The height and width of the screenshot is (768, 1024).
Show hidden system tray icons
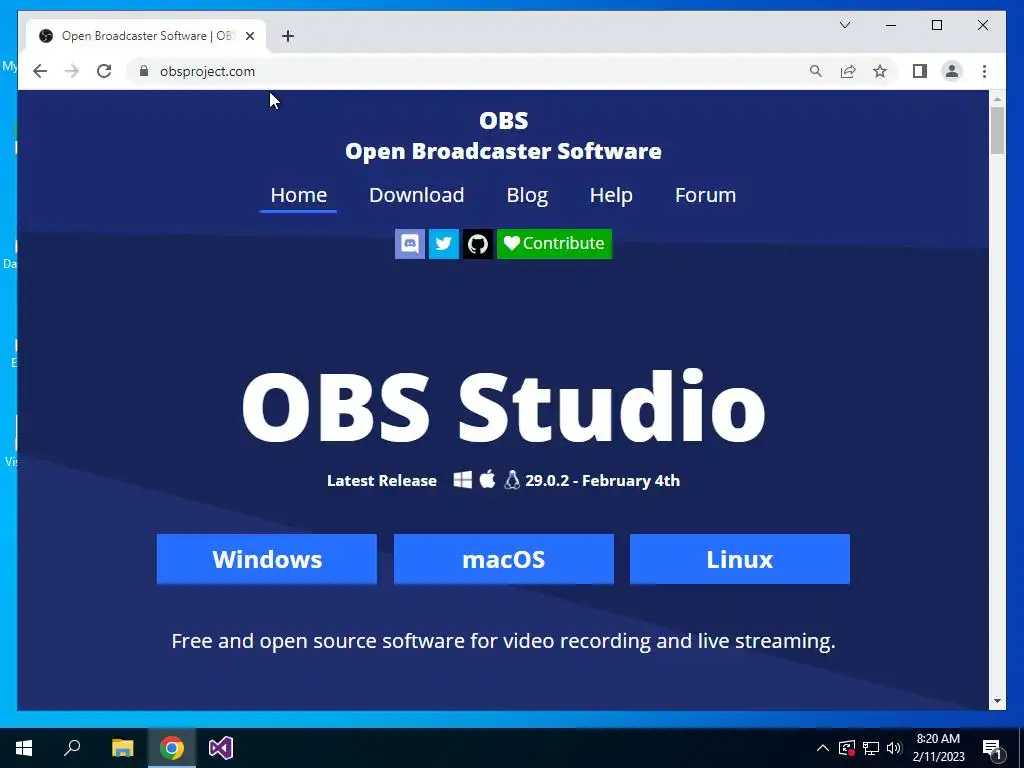[x=823, y=748]
